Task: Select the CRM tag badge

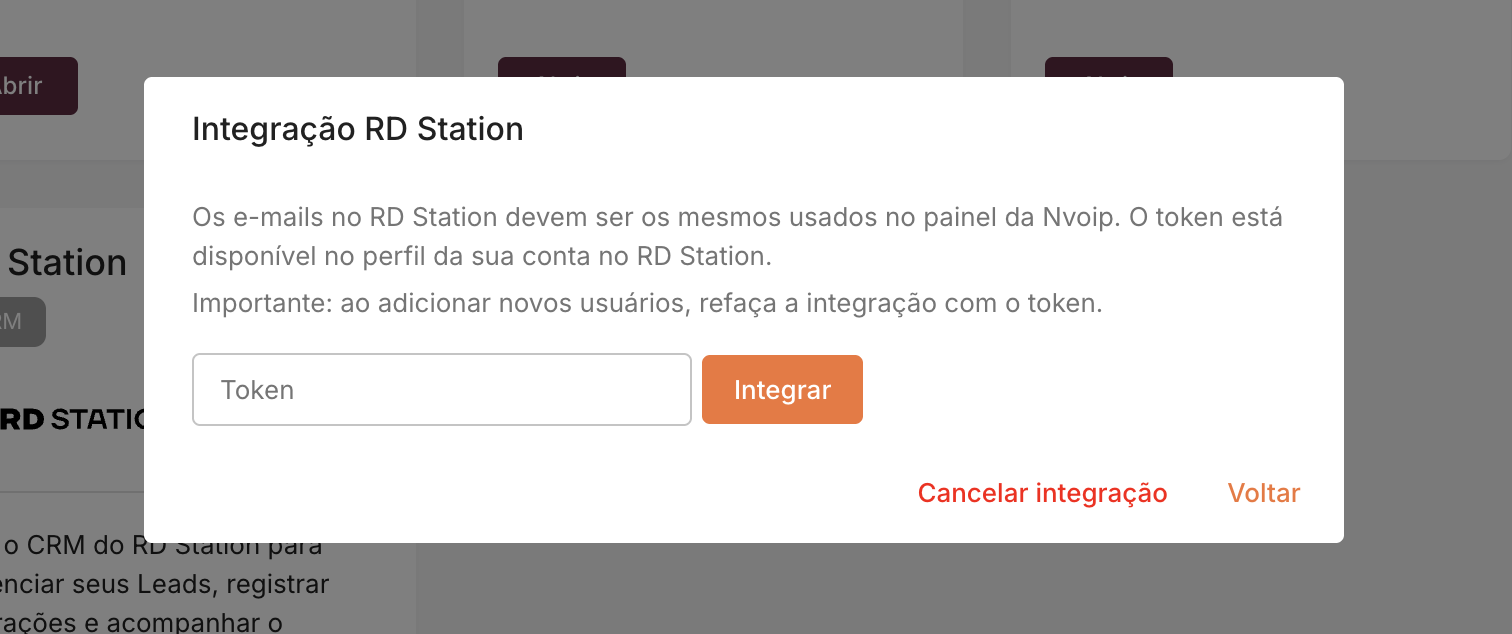Action: (20, 322)
